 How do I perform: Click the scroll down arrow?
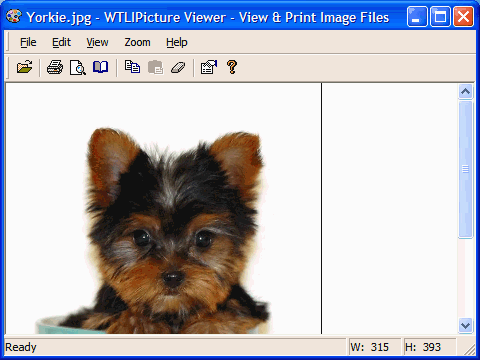click(x=466, y=325)
